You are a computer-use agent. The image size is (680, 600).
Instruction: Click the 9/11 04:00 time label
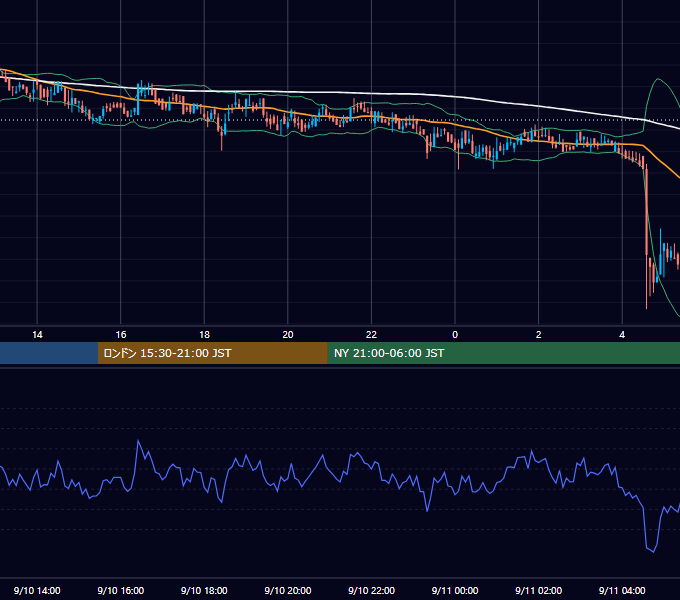(622, 590)
